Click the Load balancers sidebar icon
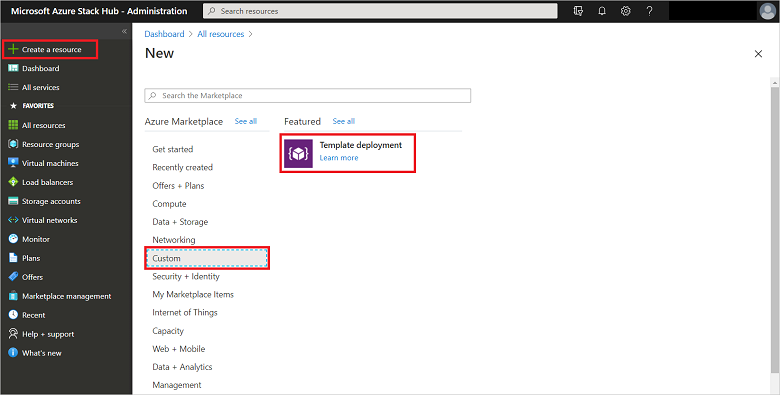The image size is (780, 395). 13,182
